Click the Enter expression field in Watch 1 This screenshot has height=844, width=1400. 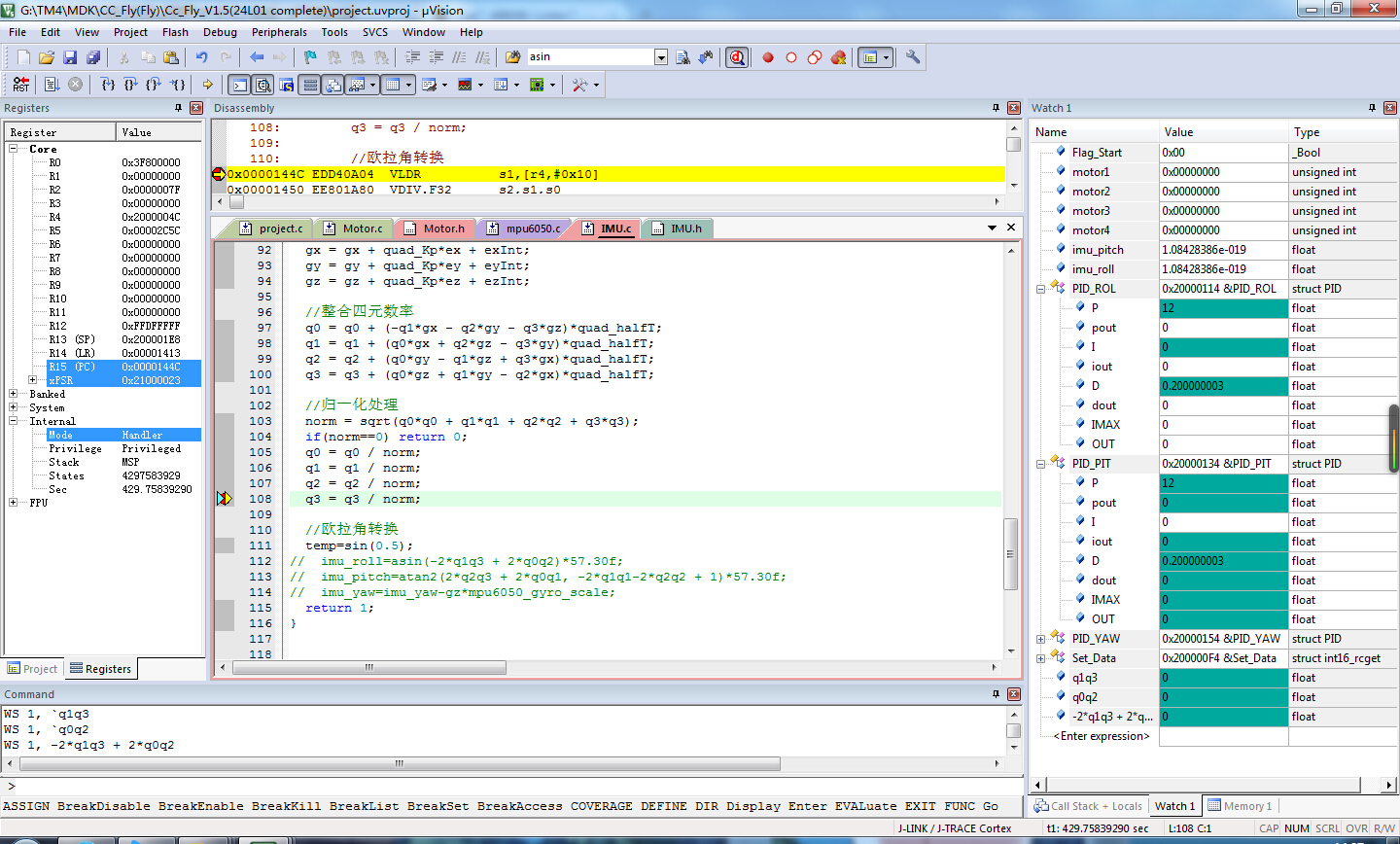pos(1102,736)
